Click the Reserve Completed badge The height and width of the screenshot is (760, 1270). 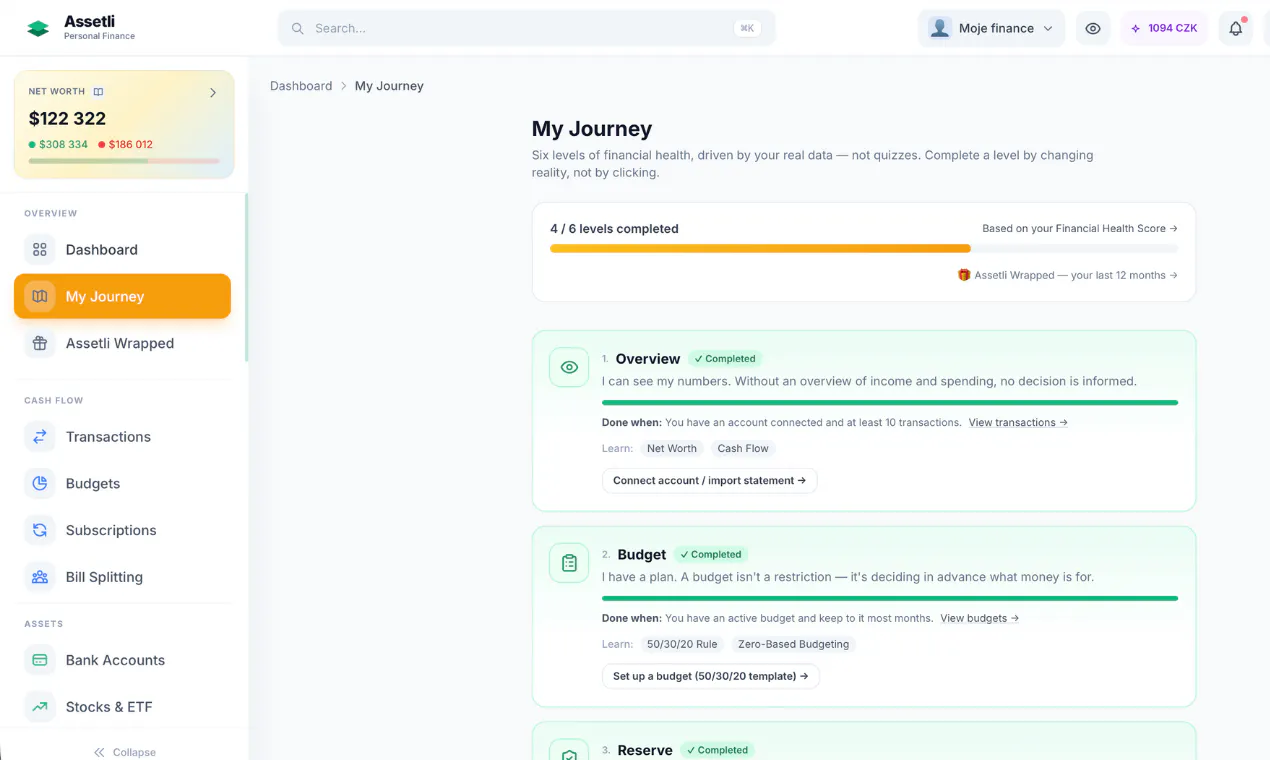click(x=718, y=750)
